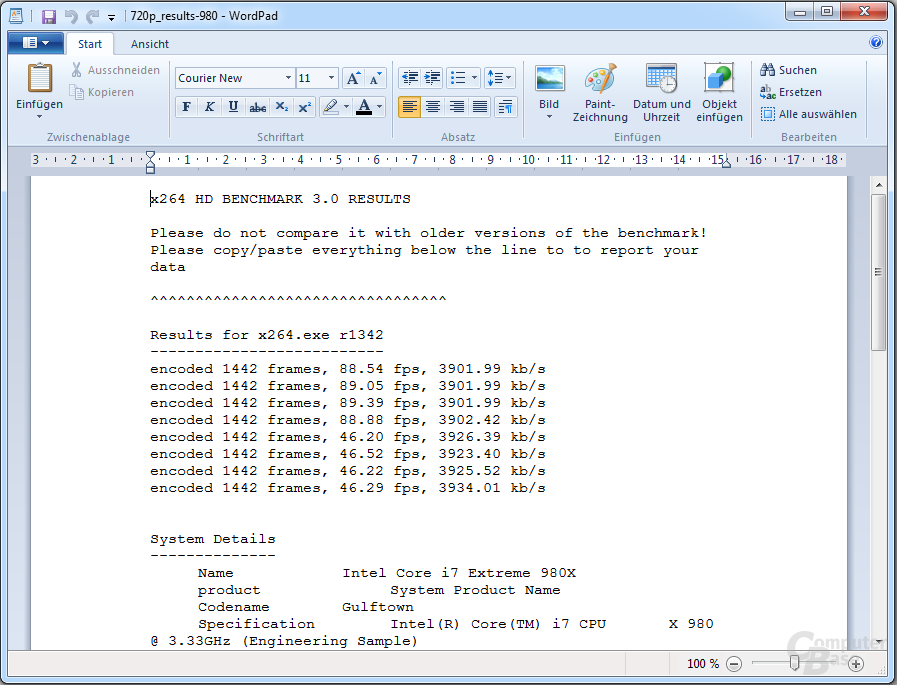
Task: Insert a Paint-Zeichnung drawing
Action: click(x=600, y=93)
